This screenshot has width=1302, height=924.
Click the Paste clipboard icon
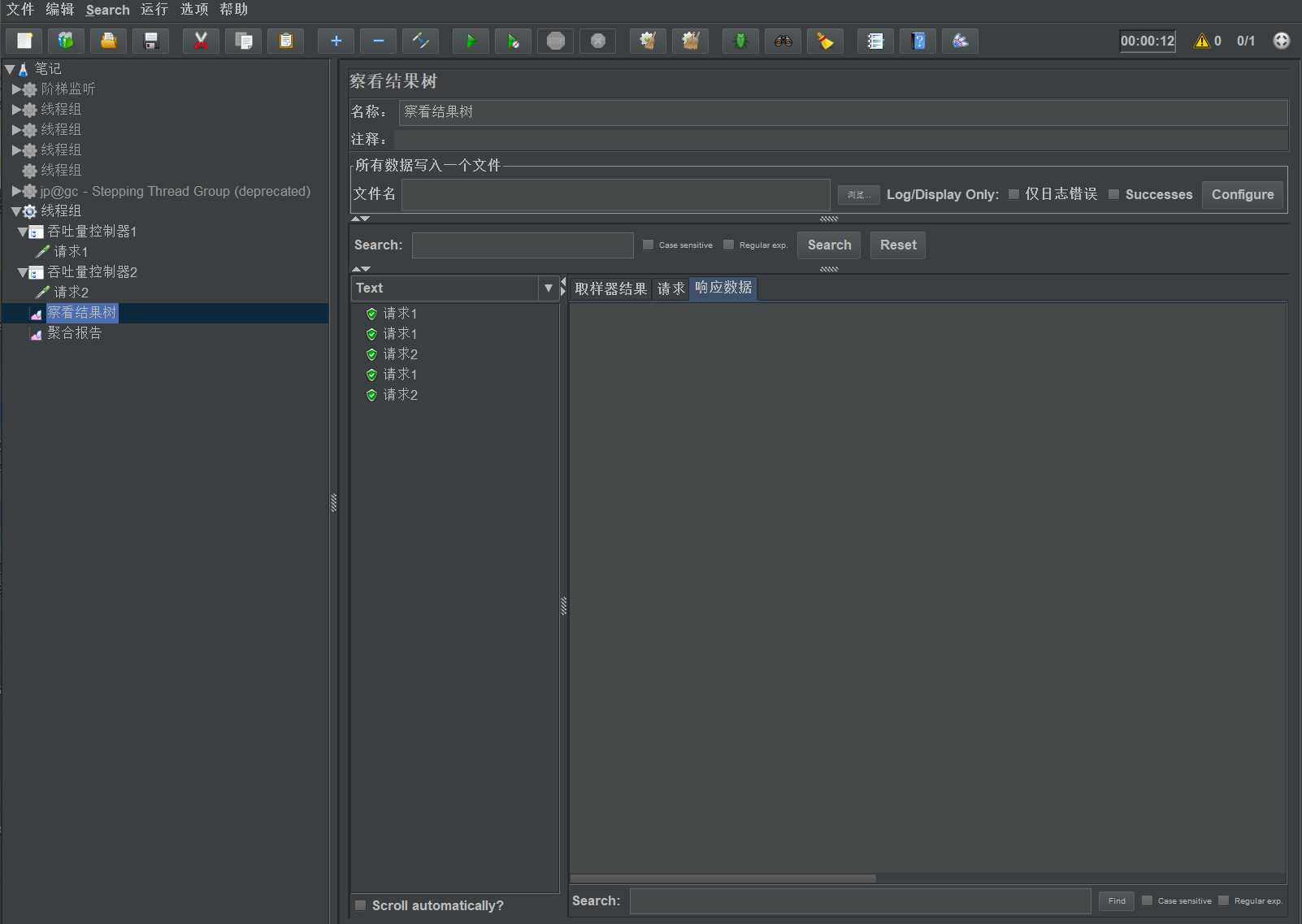[285, 41]
